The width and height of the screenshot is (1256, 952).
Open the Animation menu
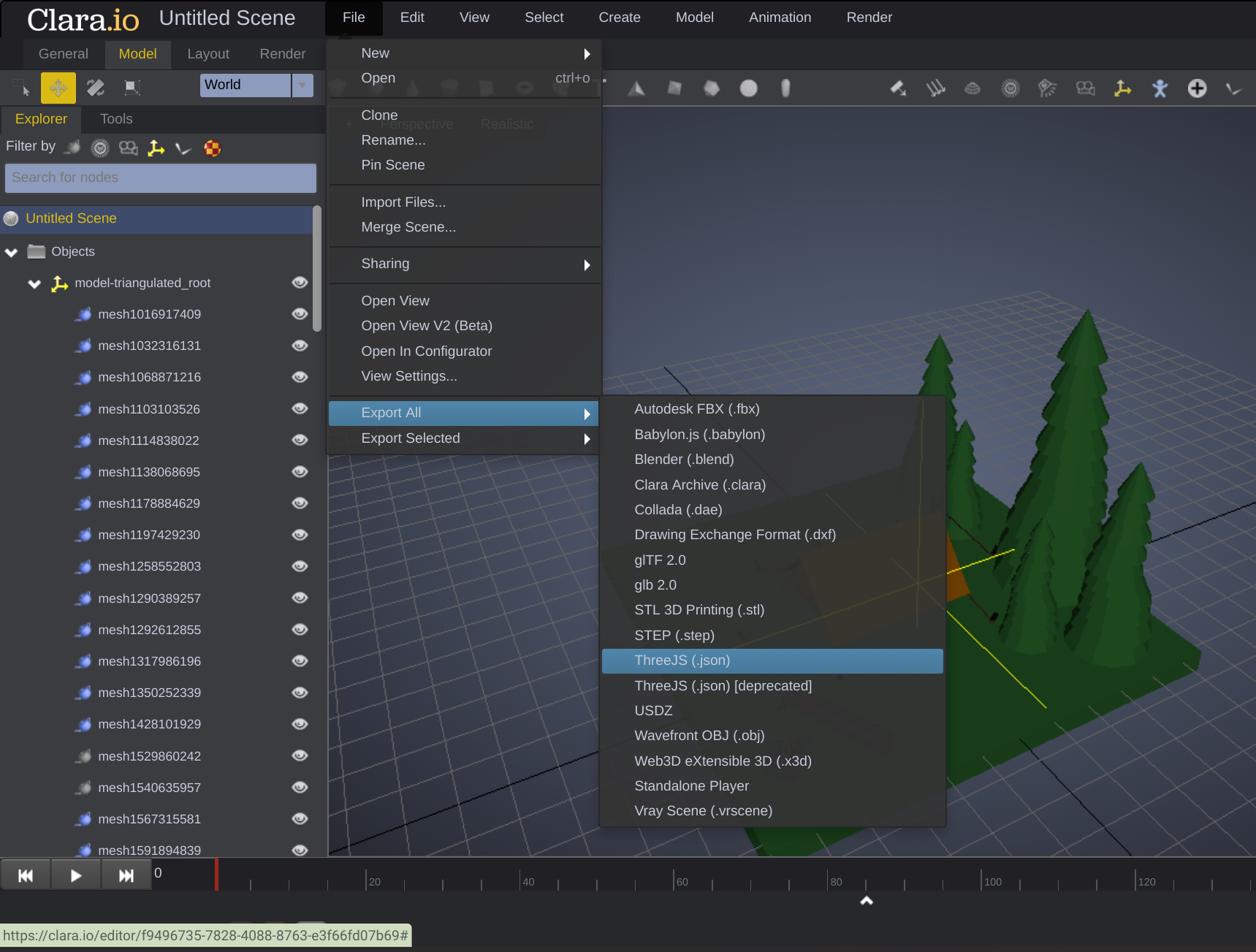coord(779,17)
